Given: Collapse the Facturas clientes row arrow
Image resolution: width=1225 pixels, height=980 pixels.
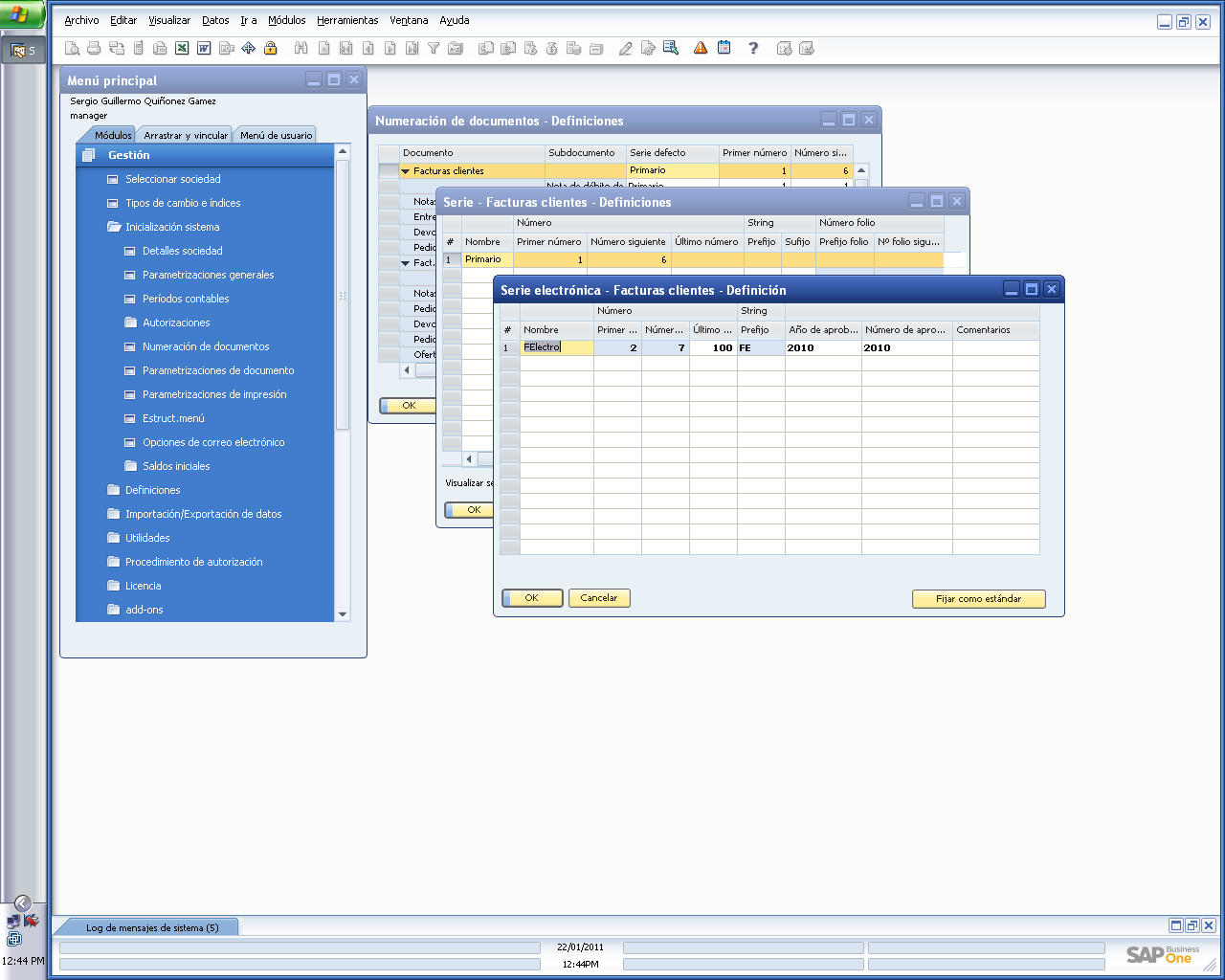Looking at the screenshot, I should (406, 170).
